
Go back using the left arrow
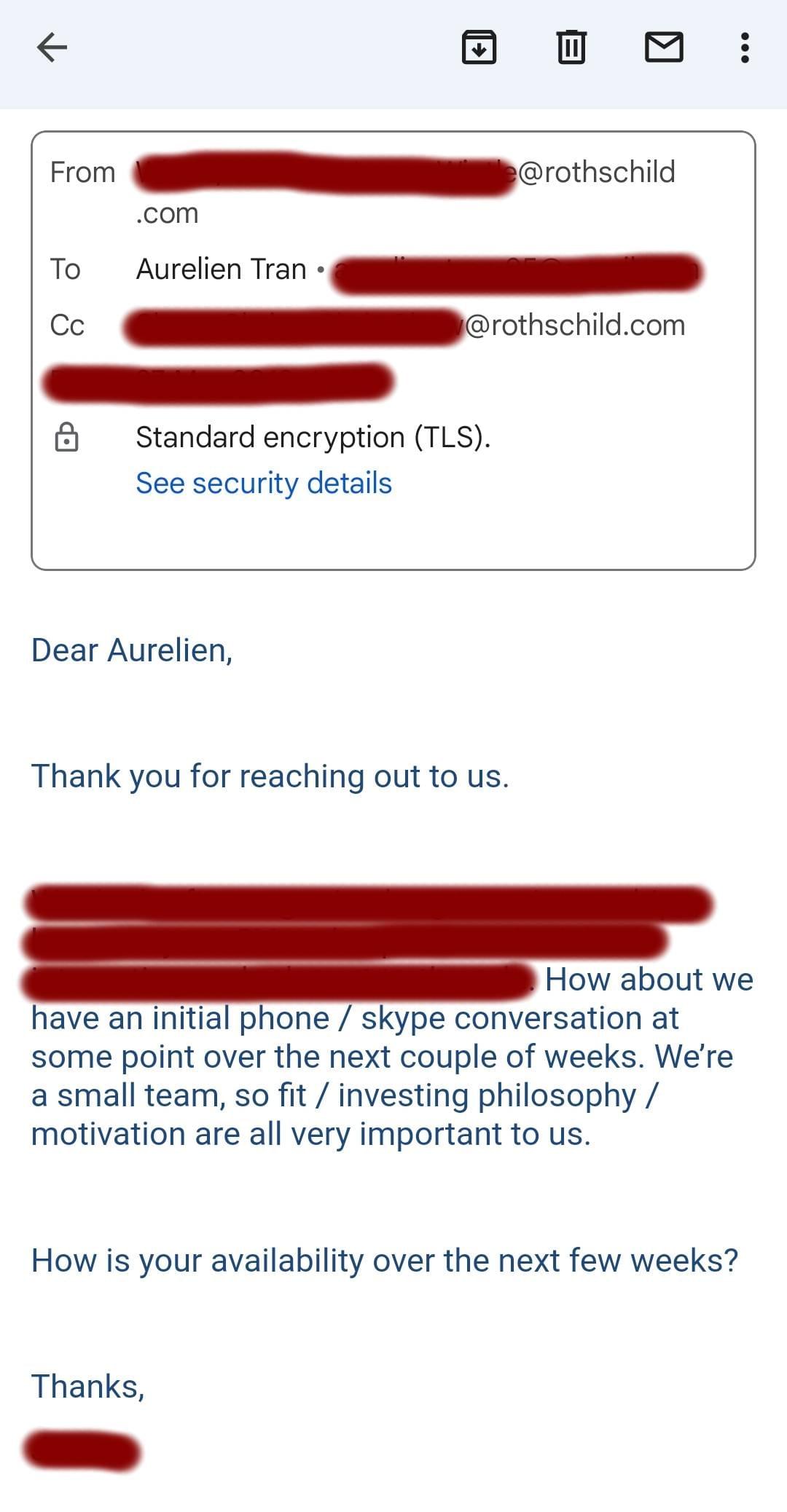tap(52, 48)
